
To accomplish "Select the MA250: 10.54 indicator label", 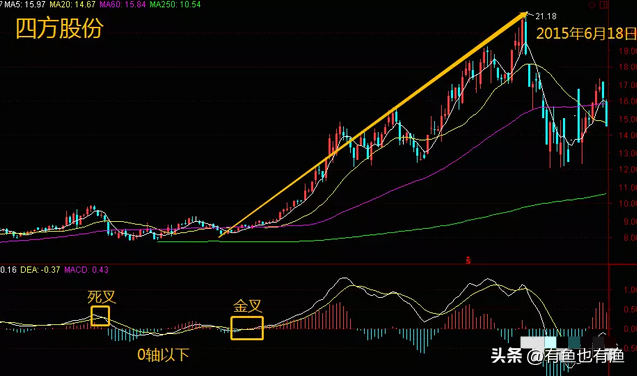I will [x=175, y=4].
